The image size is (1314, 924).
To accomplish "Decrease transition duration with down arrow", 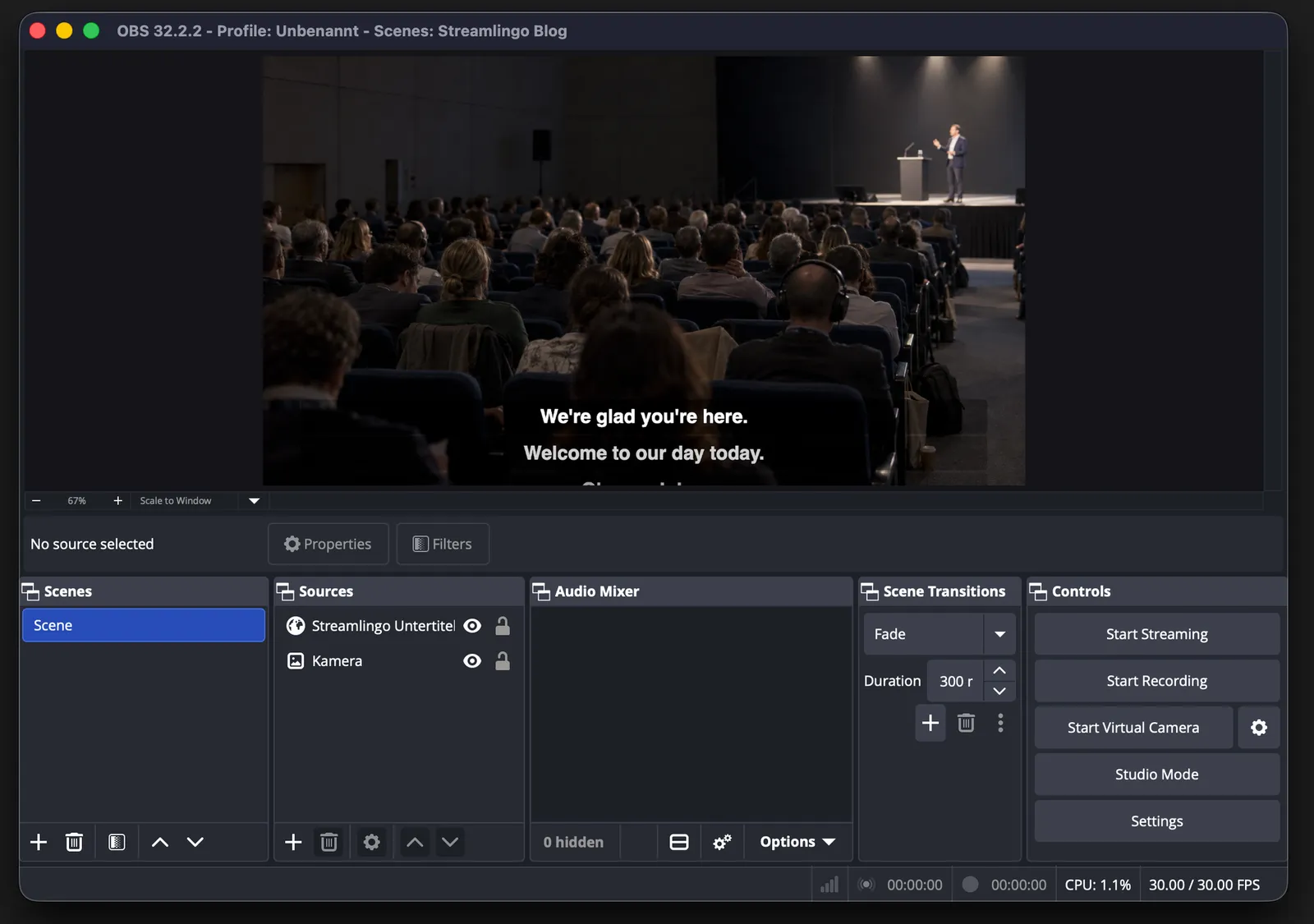I will (999, 691).
